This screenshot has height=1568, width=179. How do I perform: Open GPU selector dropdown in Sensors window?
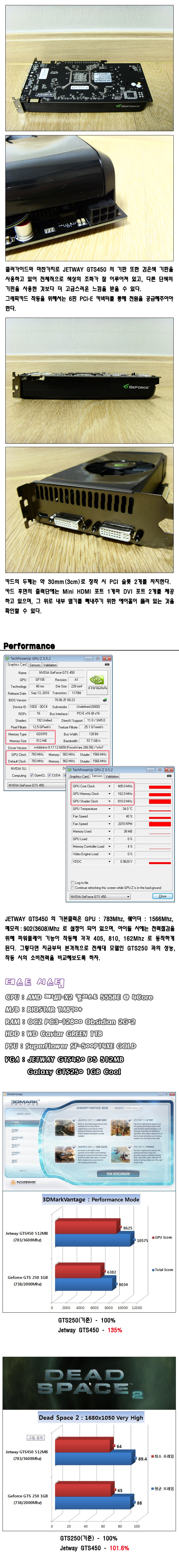click(x=129, y=896)
